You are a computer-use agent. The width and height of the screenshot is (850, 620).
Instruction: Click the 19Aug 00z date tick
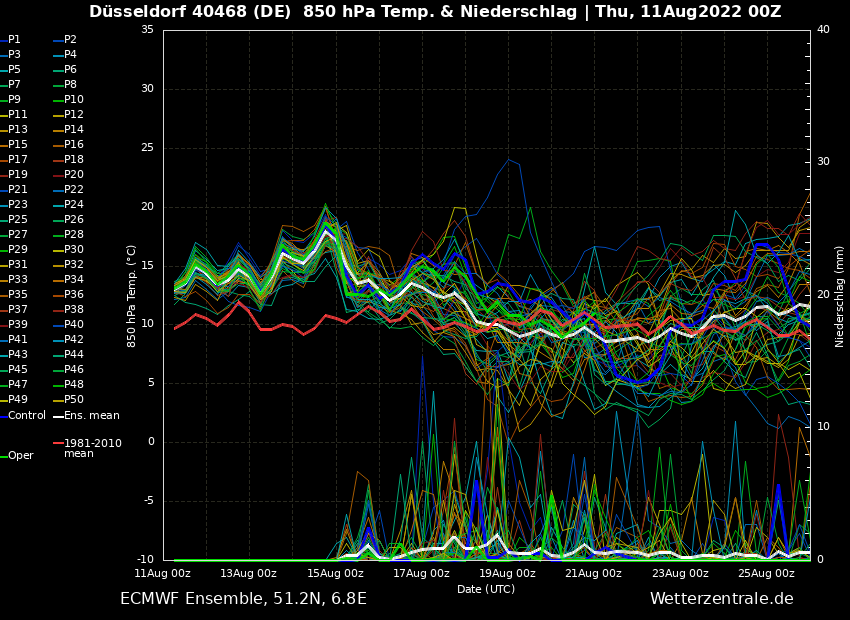508,574
